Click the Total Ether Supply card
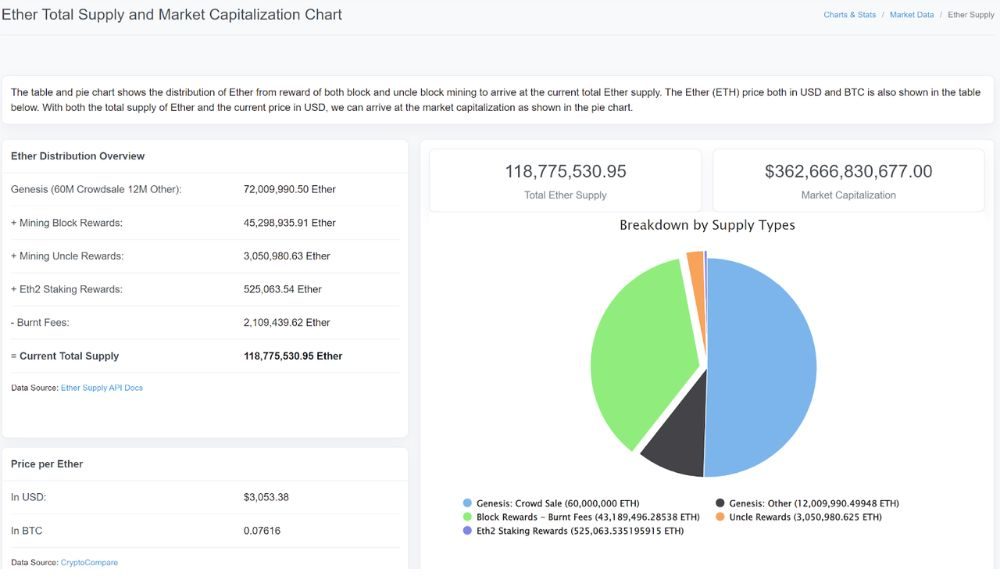This screenshot has height=580, width=1000. coord(566,181)
